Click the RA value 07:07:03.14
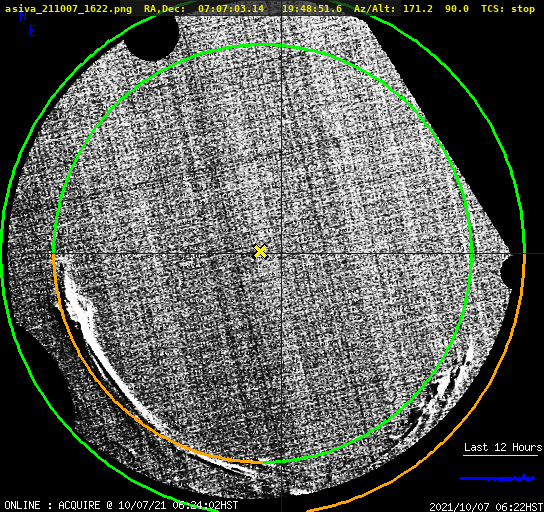Viewport: 544px width, 512px height. [231, 8]
